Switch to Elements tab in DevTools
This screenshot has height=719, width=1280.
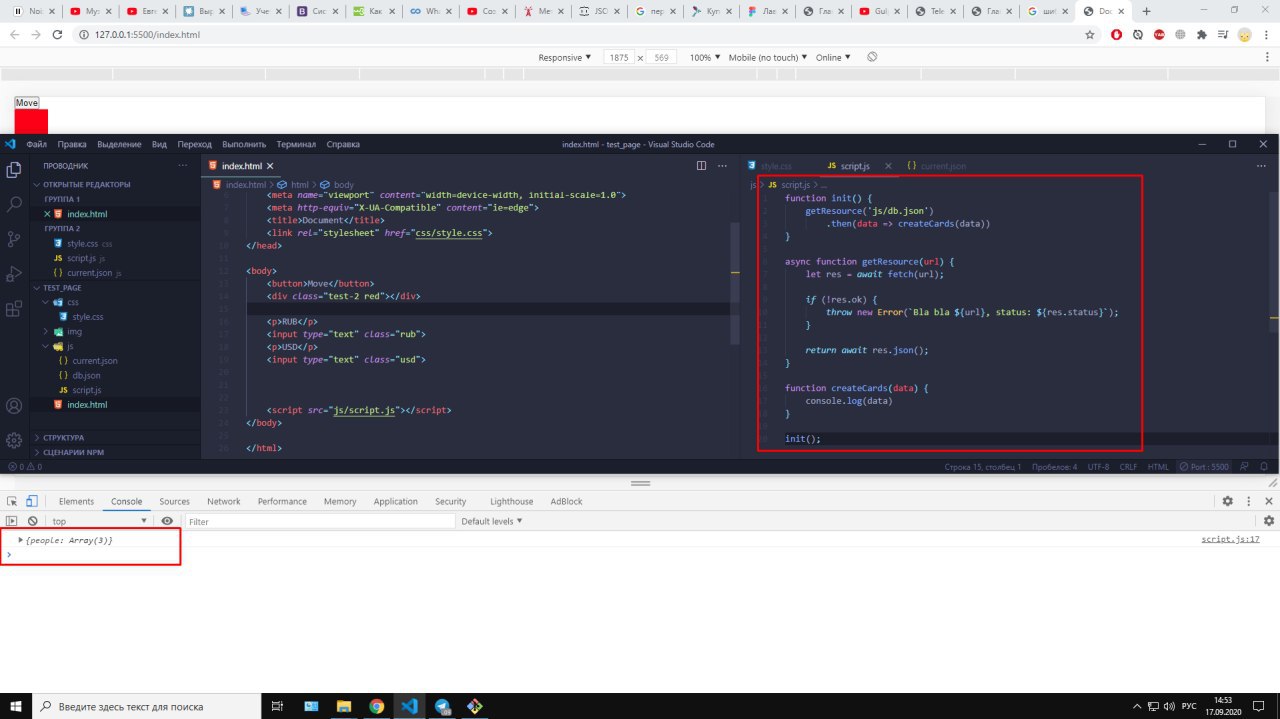pyautogui.click(x=76, y=501)
